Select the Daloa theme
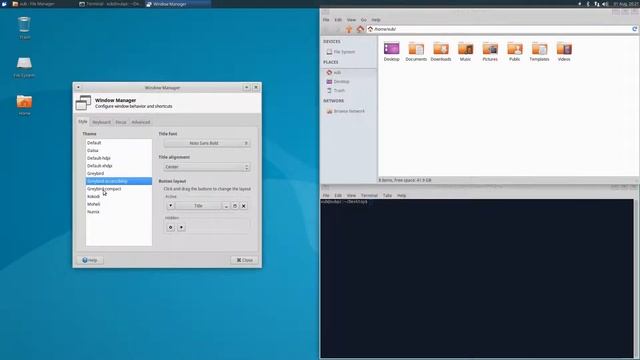Viewport: 640px width, 360px height. pos(119,151)
